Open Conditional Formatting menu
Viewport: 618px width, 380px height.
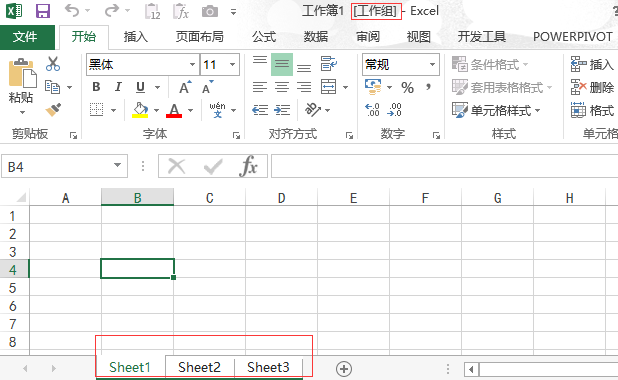tap(490, 64)
